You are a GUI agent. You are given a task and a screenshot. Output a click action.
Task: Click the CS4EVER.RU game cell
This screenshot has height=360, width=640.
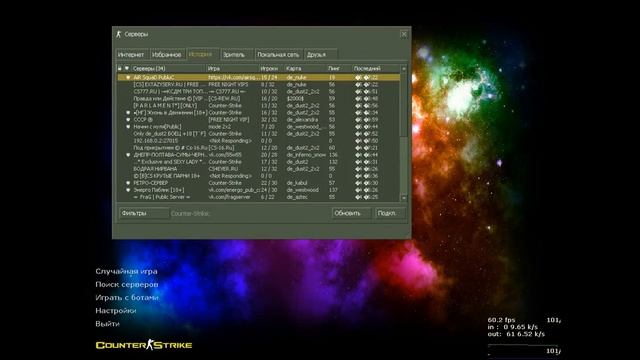click(x=223, y=169)
